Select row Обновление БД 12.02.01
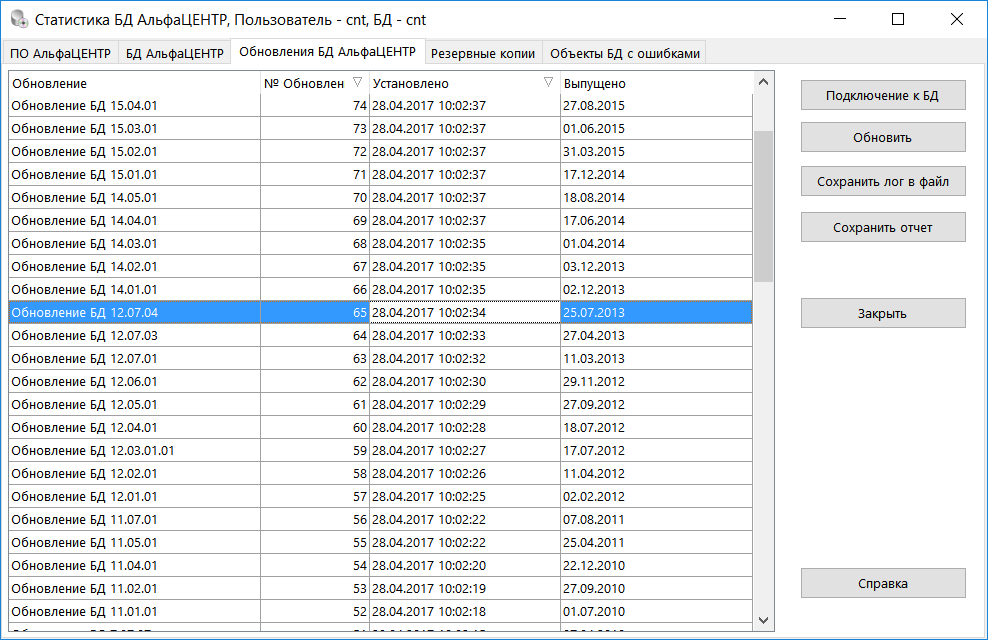Image resolution: width=988 pixels, height=640 pixels. (381, 473)
